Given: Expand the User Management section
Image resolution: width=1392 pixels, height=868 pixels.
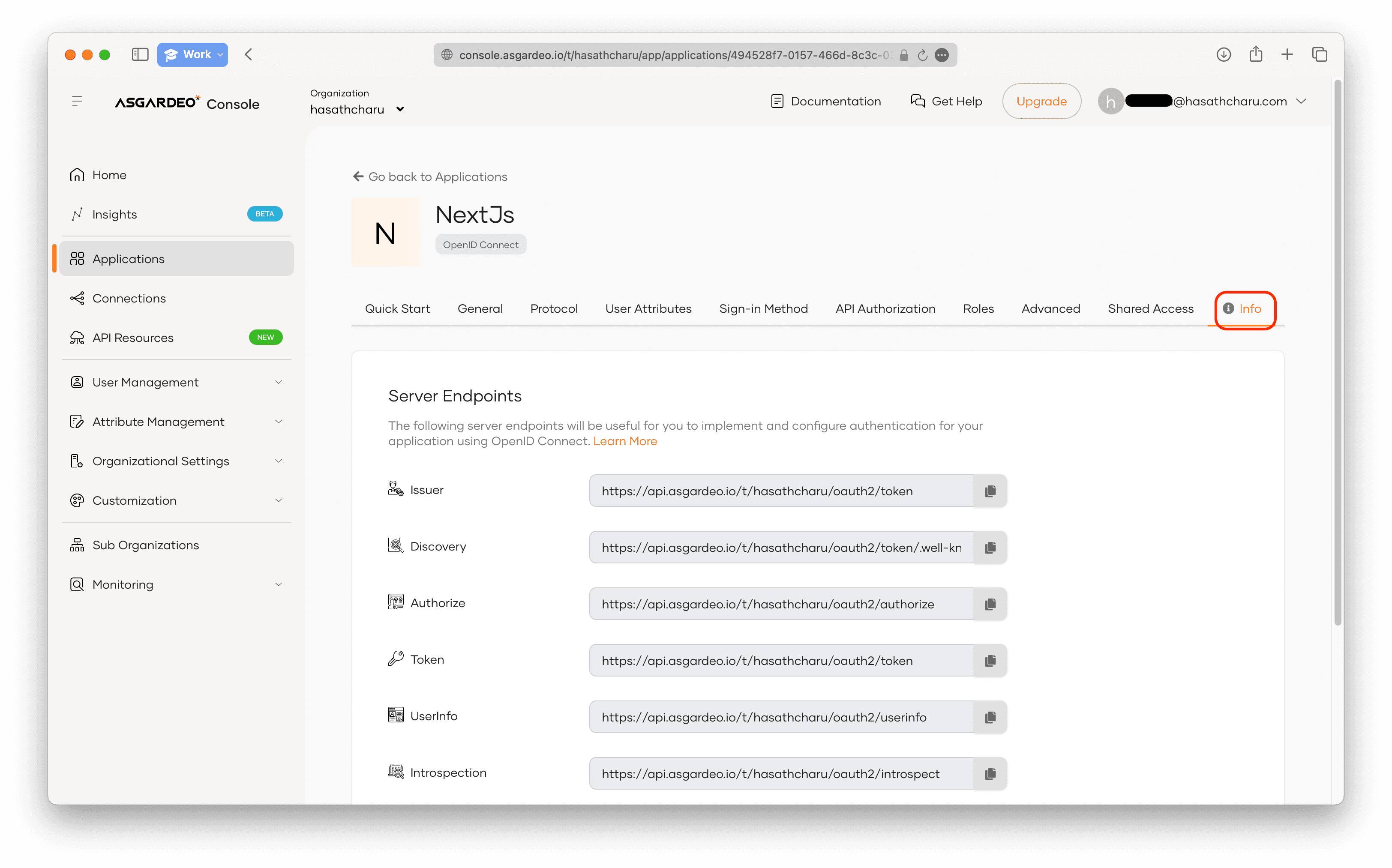Looking at the screenshot, I should [x=177, y=382].
